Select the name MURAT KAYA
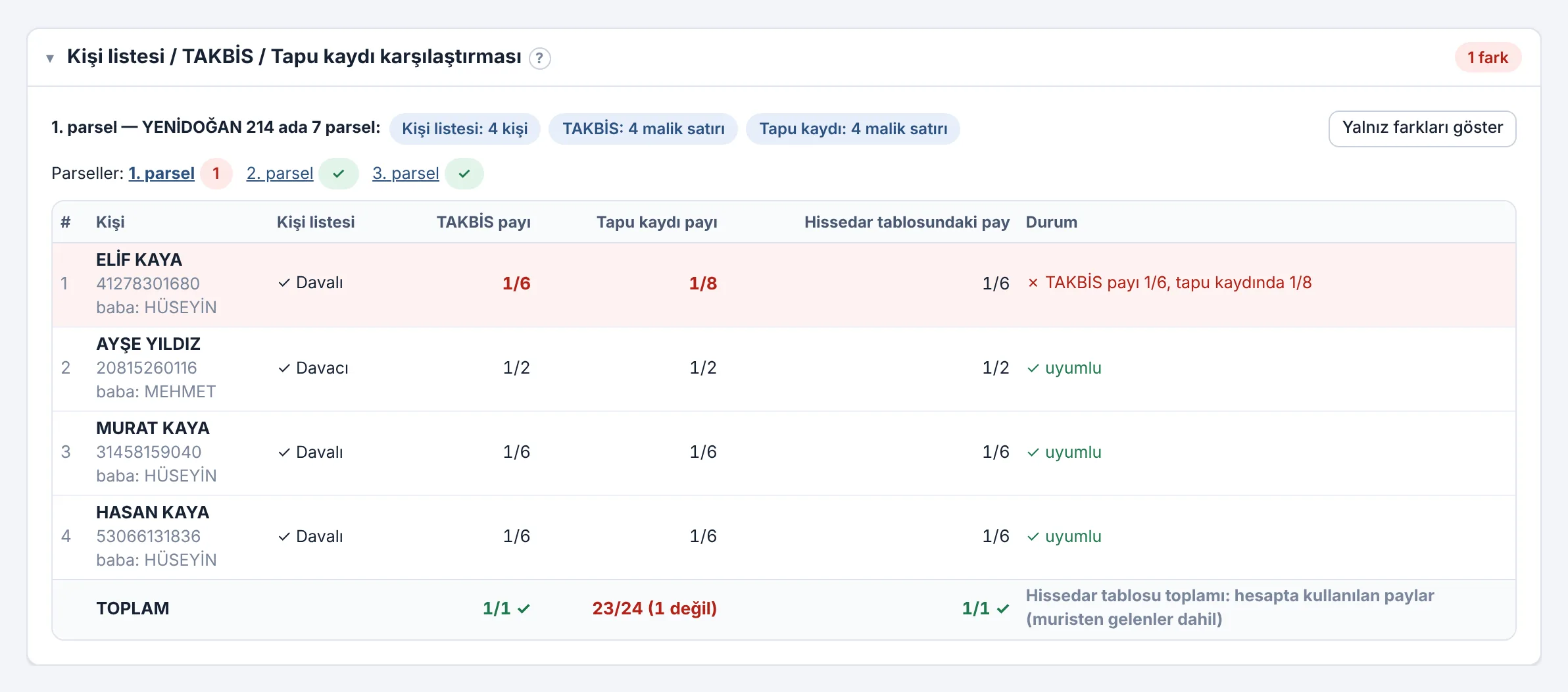 [x=153, y=428]
